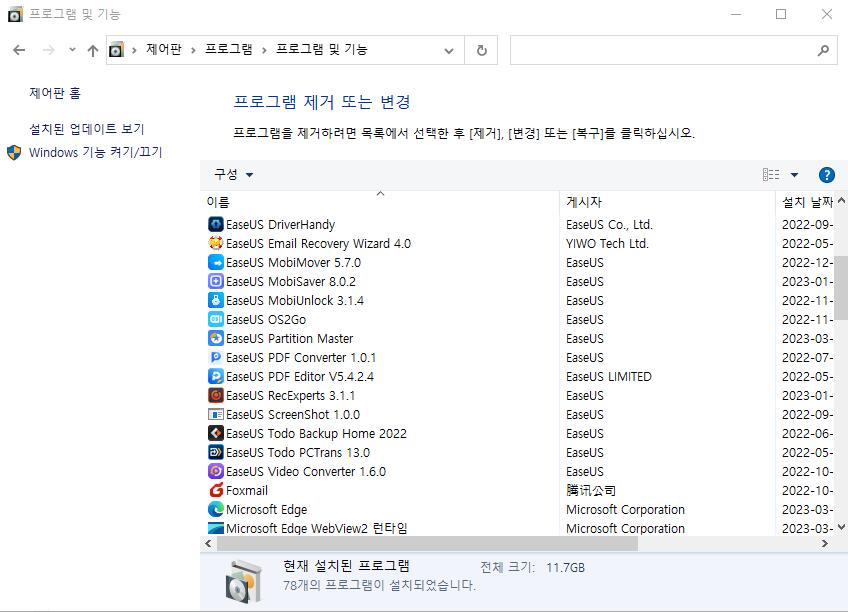Click inside the search box

pos(660,50)
